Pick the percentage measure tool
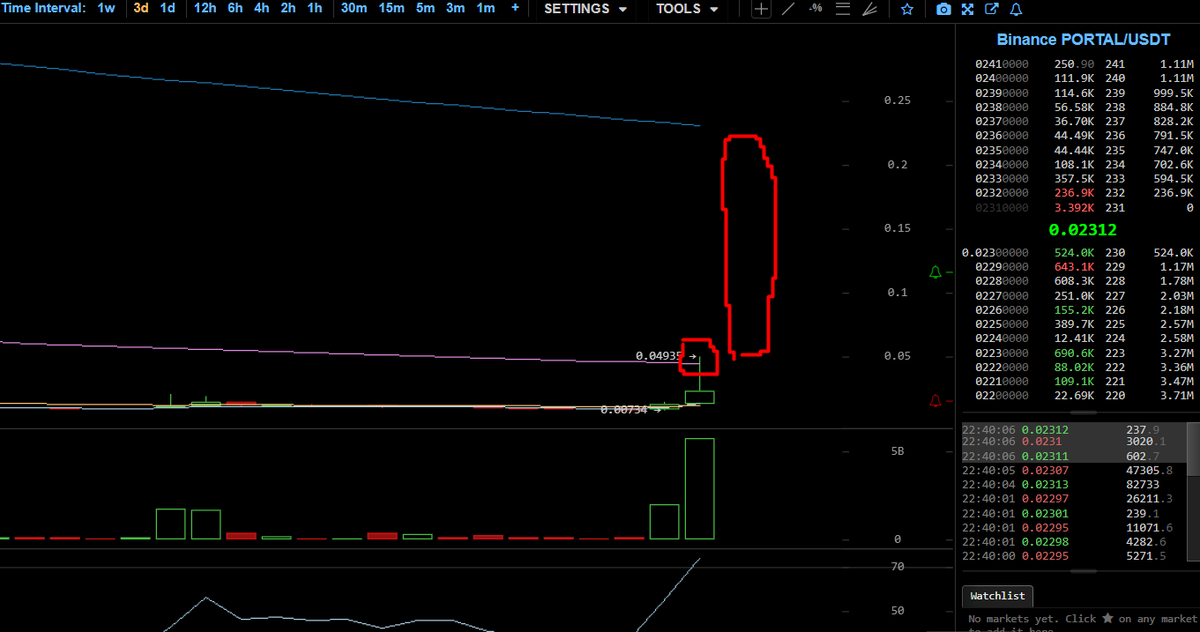The image size is (1200, 632). [816, 9]
